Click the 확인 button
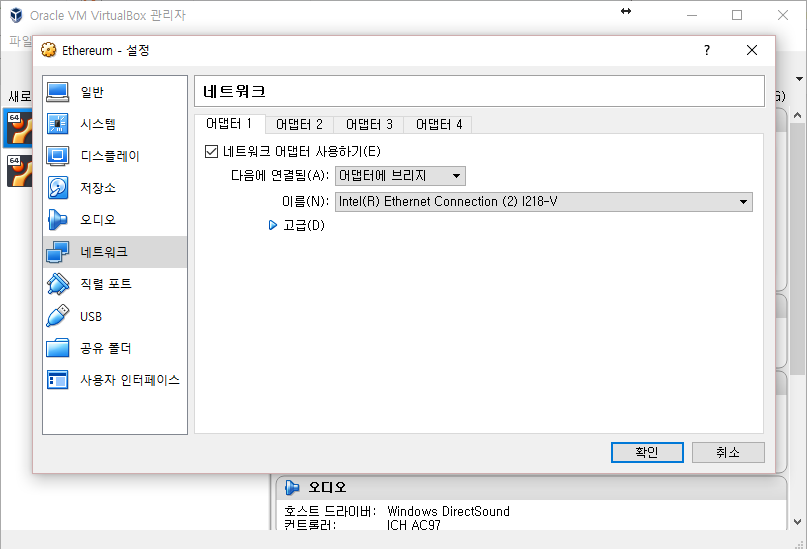Image resolution: width=807 pixels, height=549 pixels. coord(647,452)
